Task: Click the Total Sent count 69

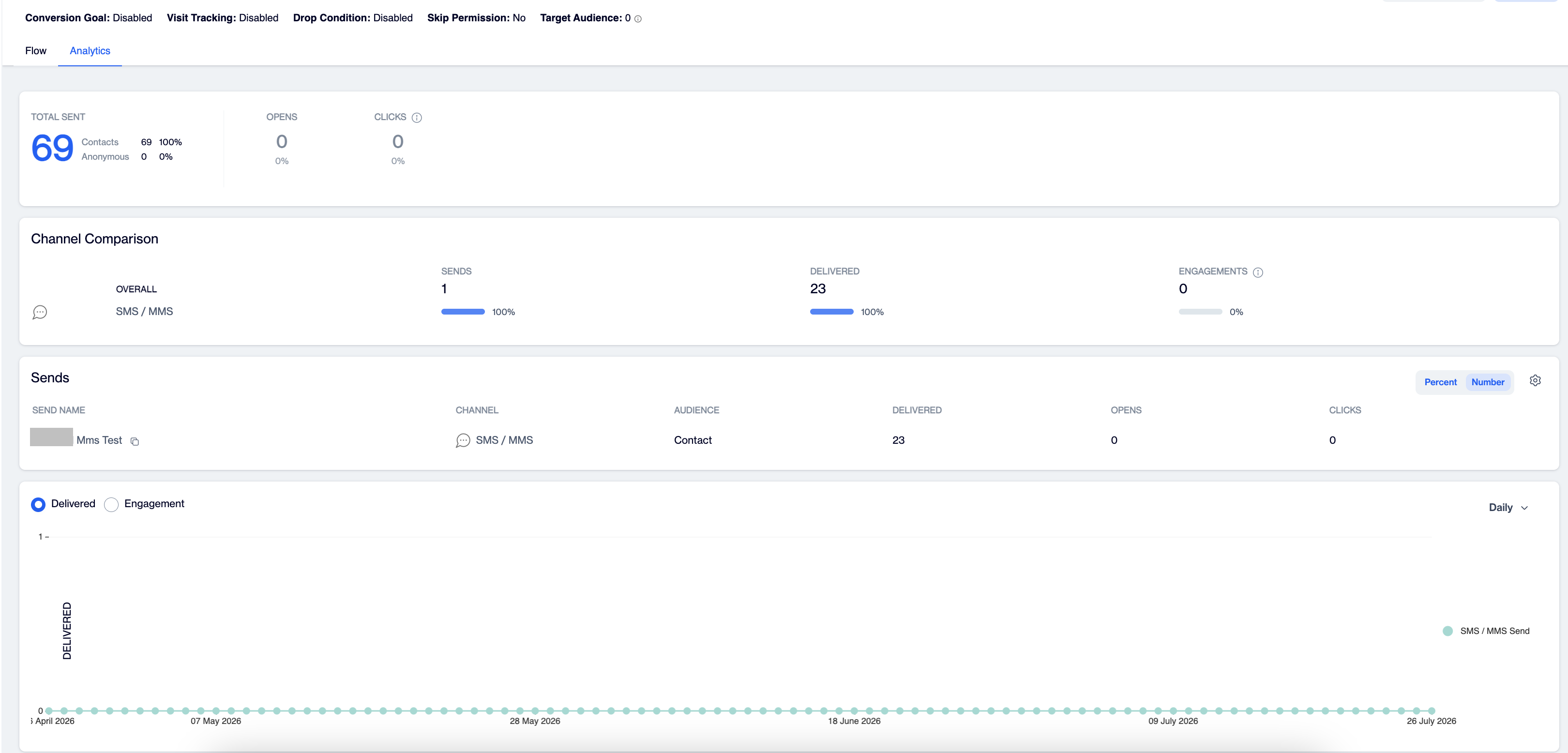Action: pos(52,148)
